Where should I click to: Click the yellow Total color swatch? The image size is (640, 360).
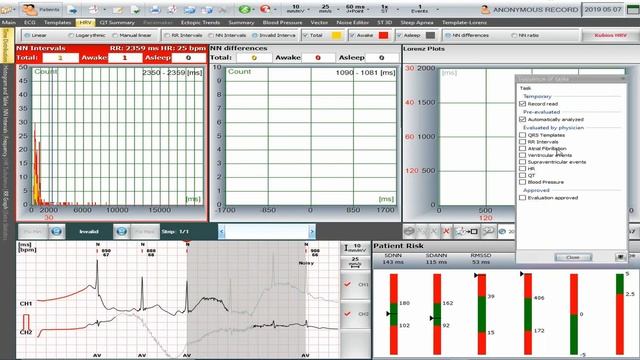pyautogui.click(x=336, y=36)
